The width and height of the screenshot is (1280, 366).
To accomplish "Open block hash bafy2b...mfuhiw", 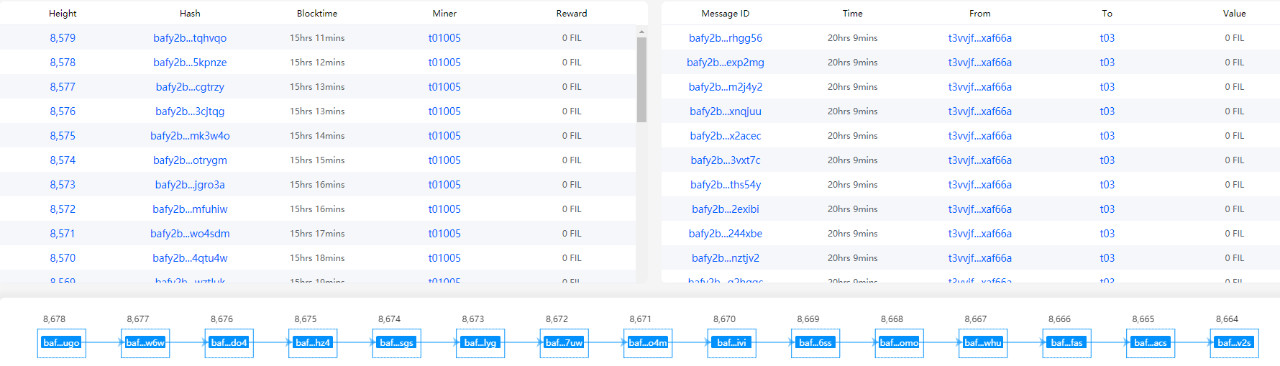I will tap(190, 209).
